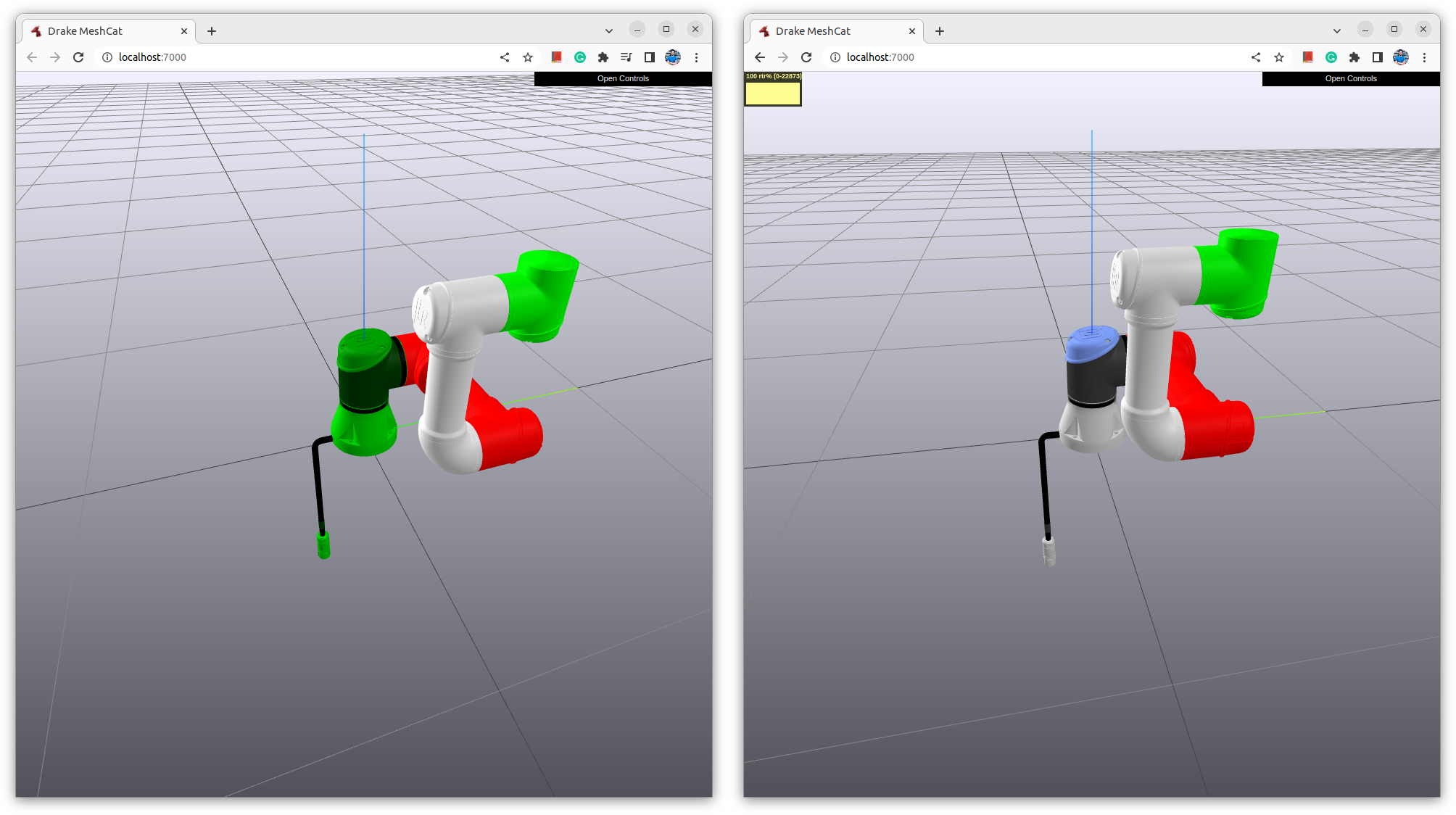The height and width of the screenshot is (815, 1456).
Task: Open Chrome's three-dot menu, left window
Action: click(x=697, y=57)
